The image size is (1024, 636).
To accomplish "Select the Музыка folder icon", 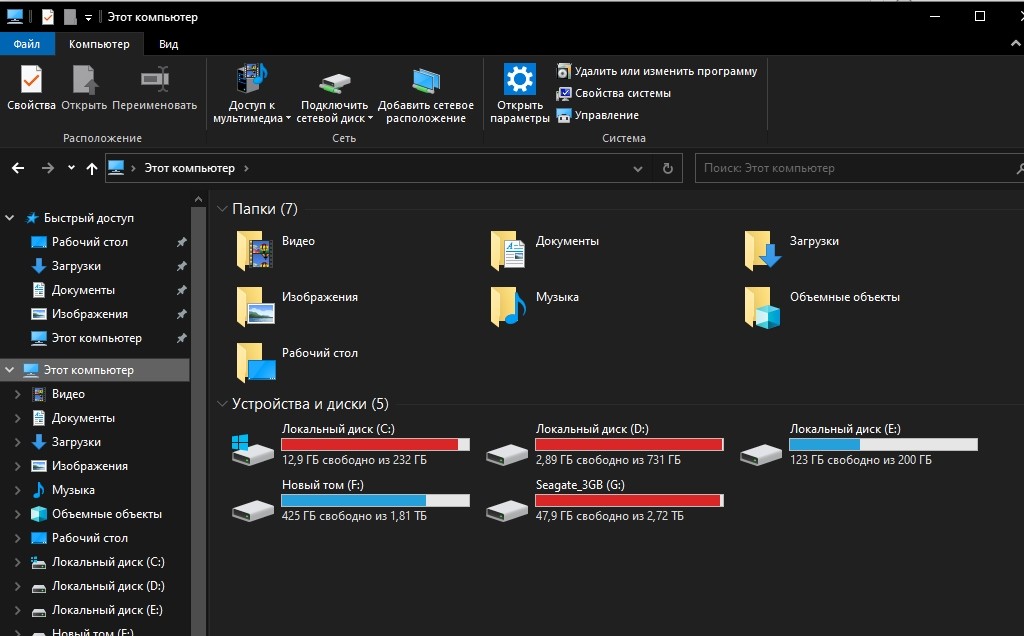I will [x=509, y=306].
